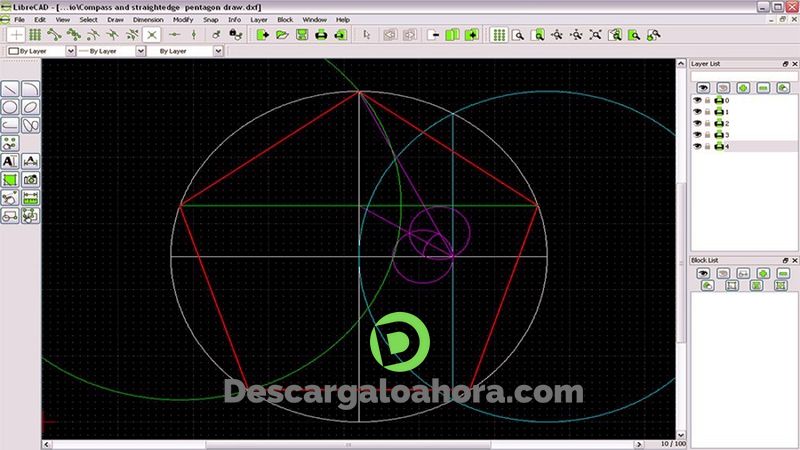
Task: Click the Auto Zoom icon
Action: click(x=595, y=35)
